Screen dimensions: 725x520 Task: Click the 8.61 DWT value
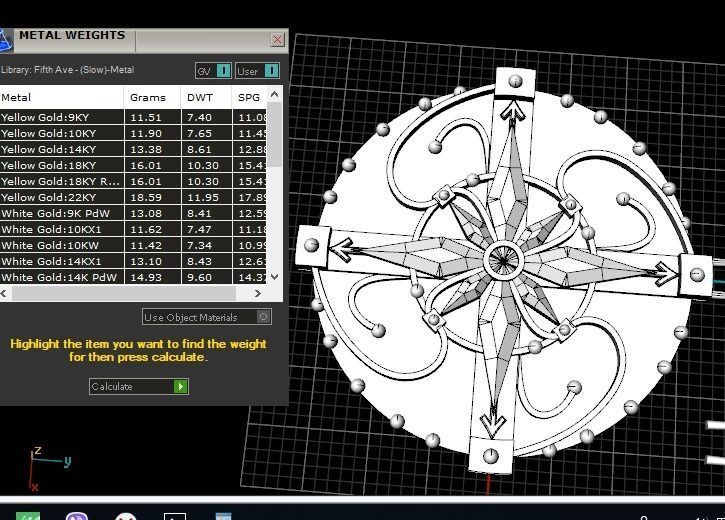click(199, 149)
